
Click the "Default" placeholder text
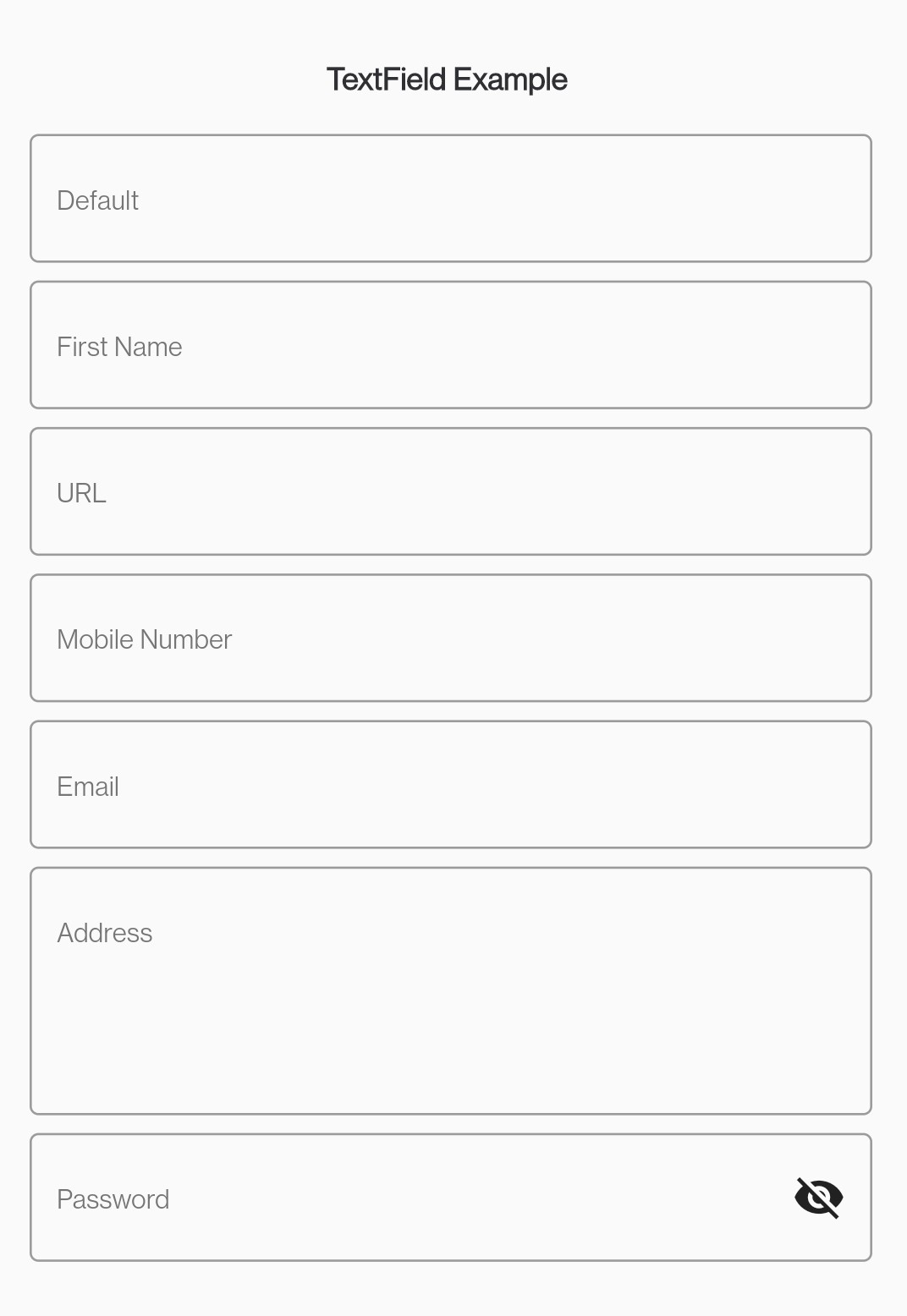tap(97, 200)
